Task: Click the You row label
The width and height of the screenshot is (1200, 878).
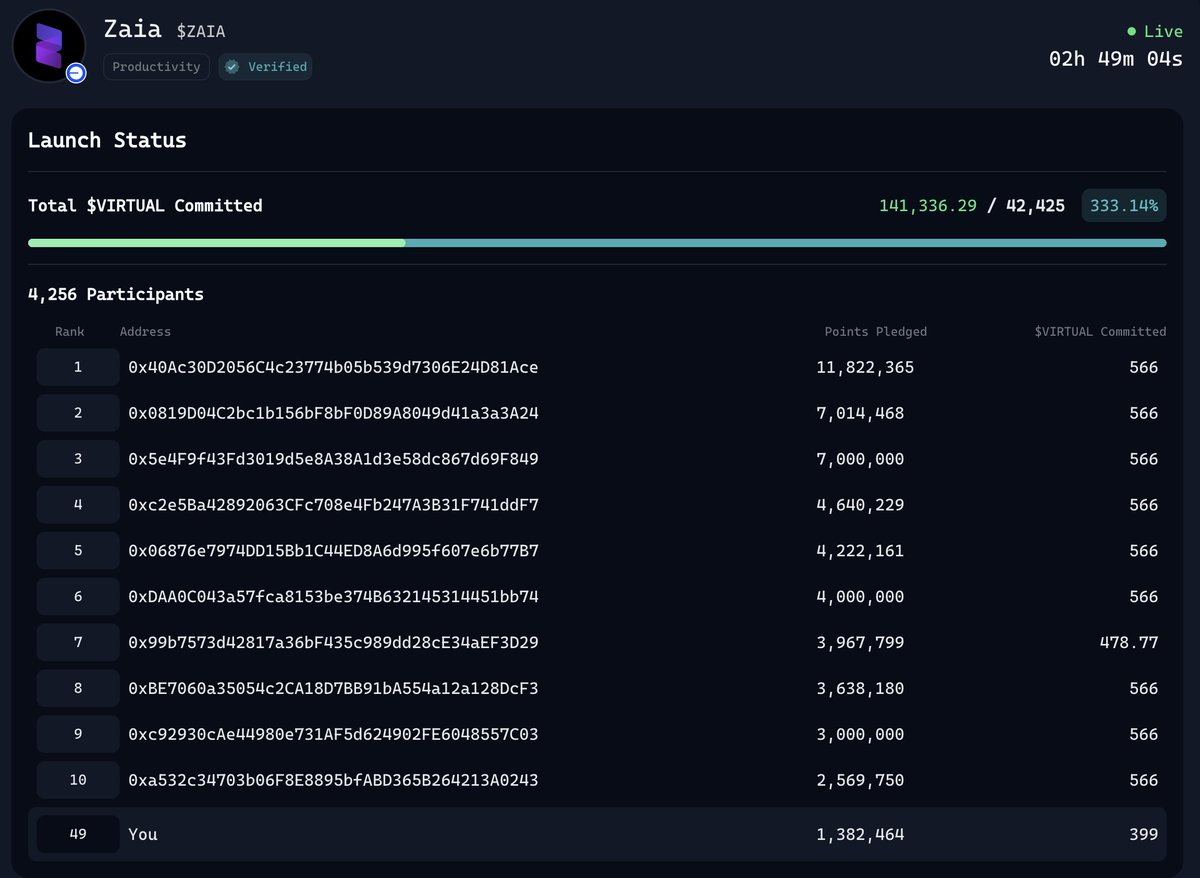Action: [143, 834]
